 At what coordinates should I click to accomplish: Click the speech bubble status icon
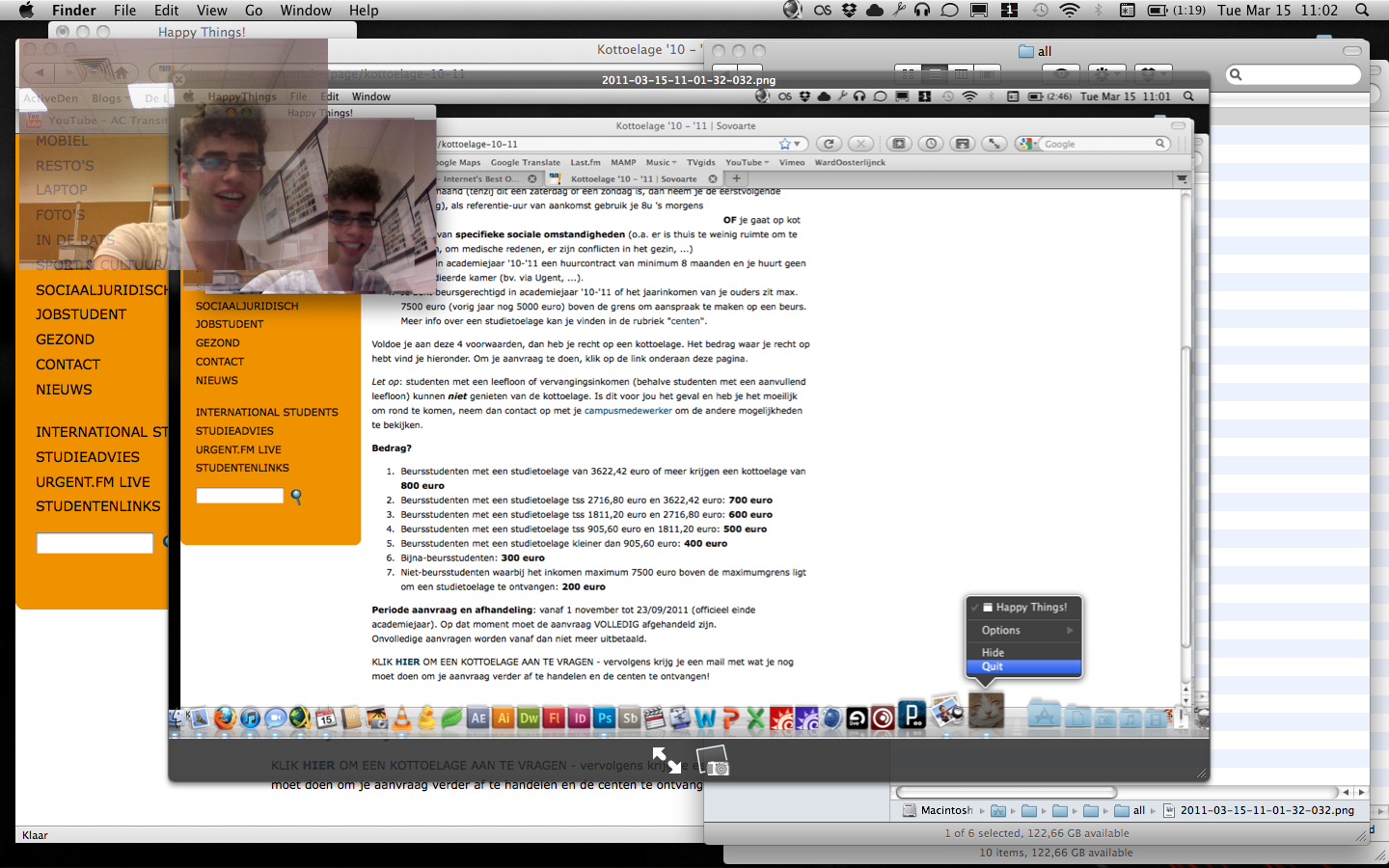pyautogui.click(x=950, y=11)
